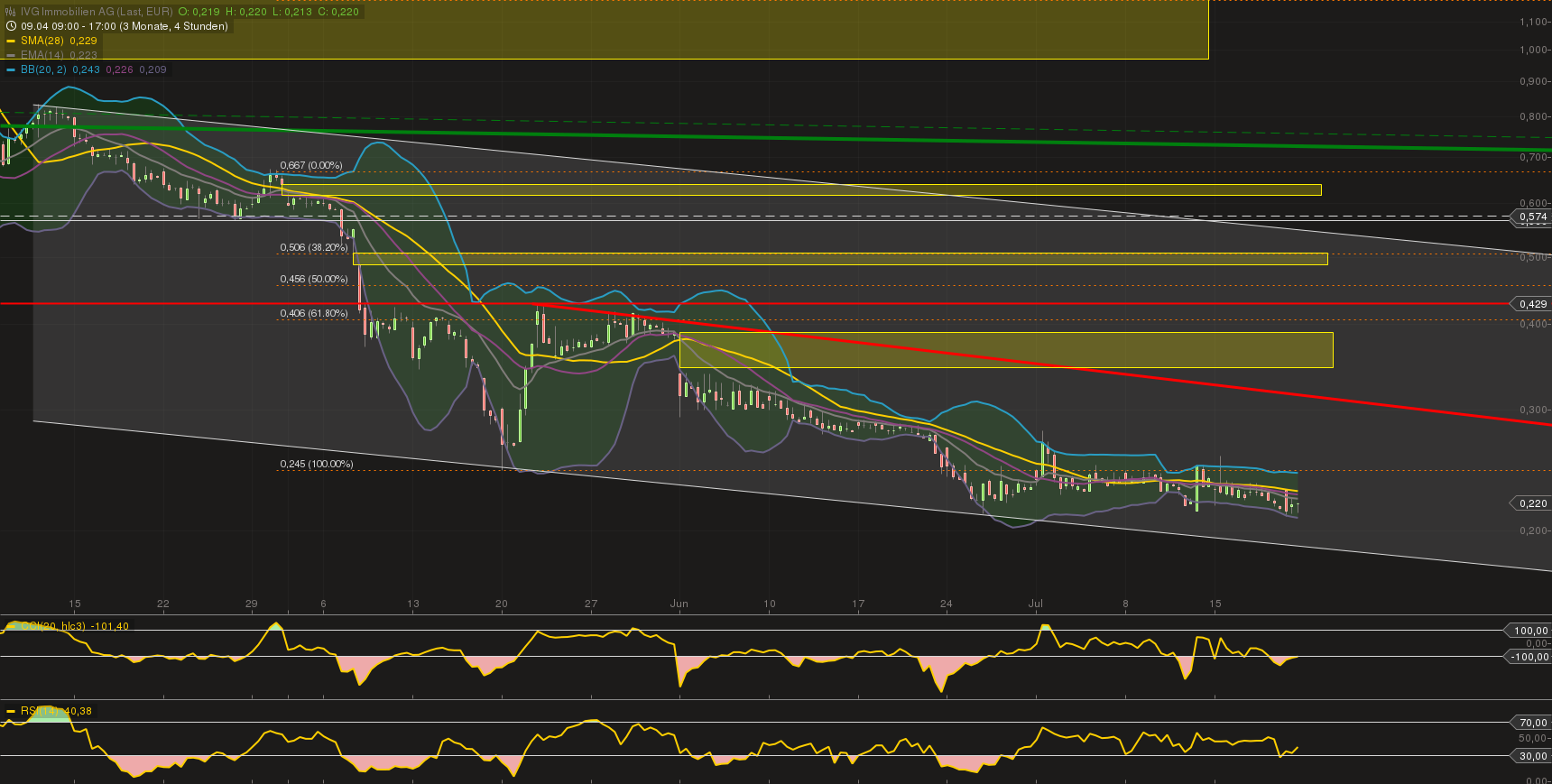
Task: Click the middle Bollinger value 0,226
Action: tap(120, 69)
